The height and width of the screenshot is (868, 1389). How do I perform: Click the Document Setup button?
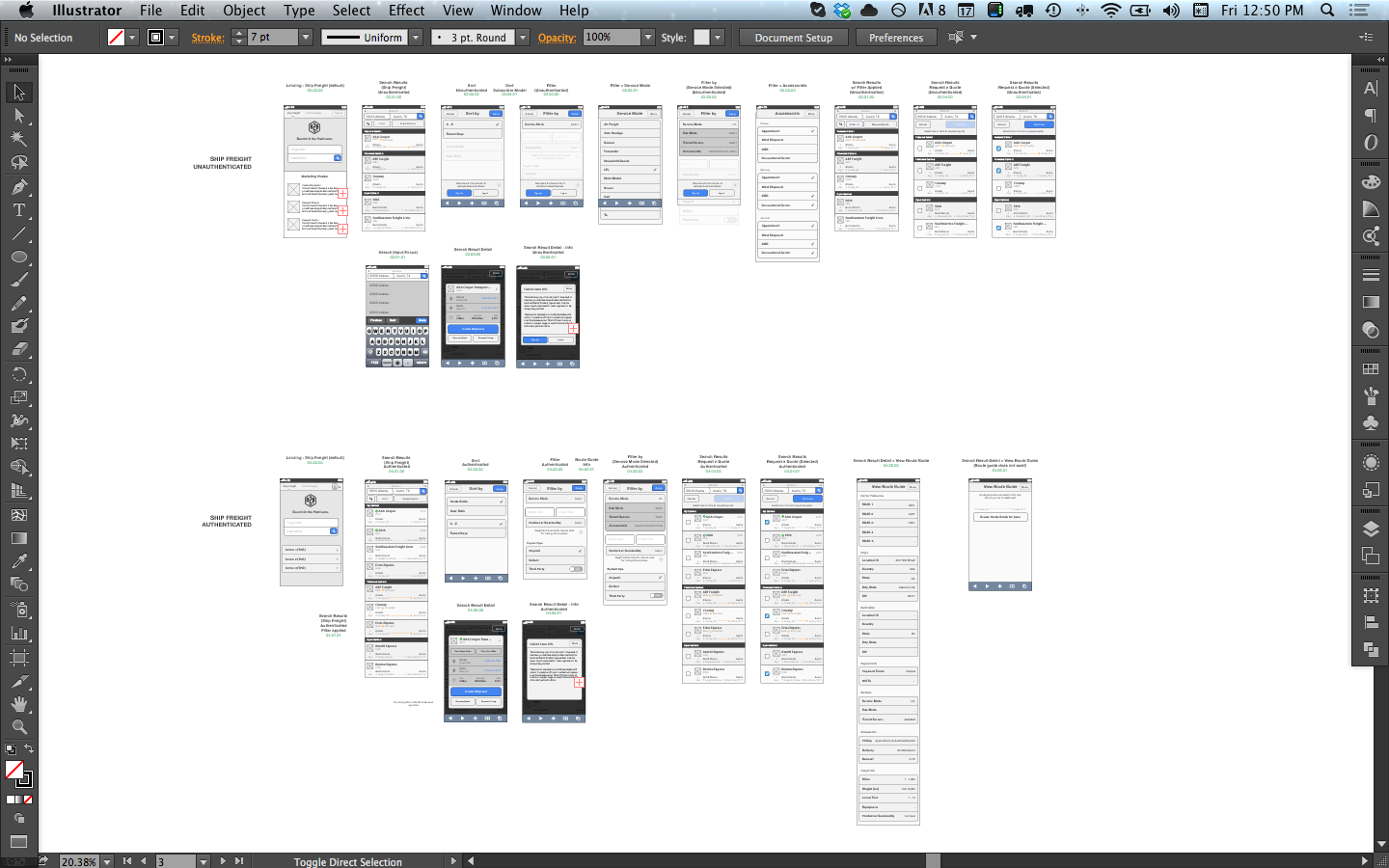click(793, 38)
